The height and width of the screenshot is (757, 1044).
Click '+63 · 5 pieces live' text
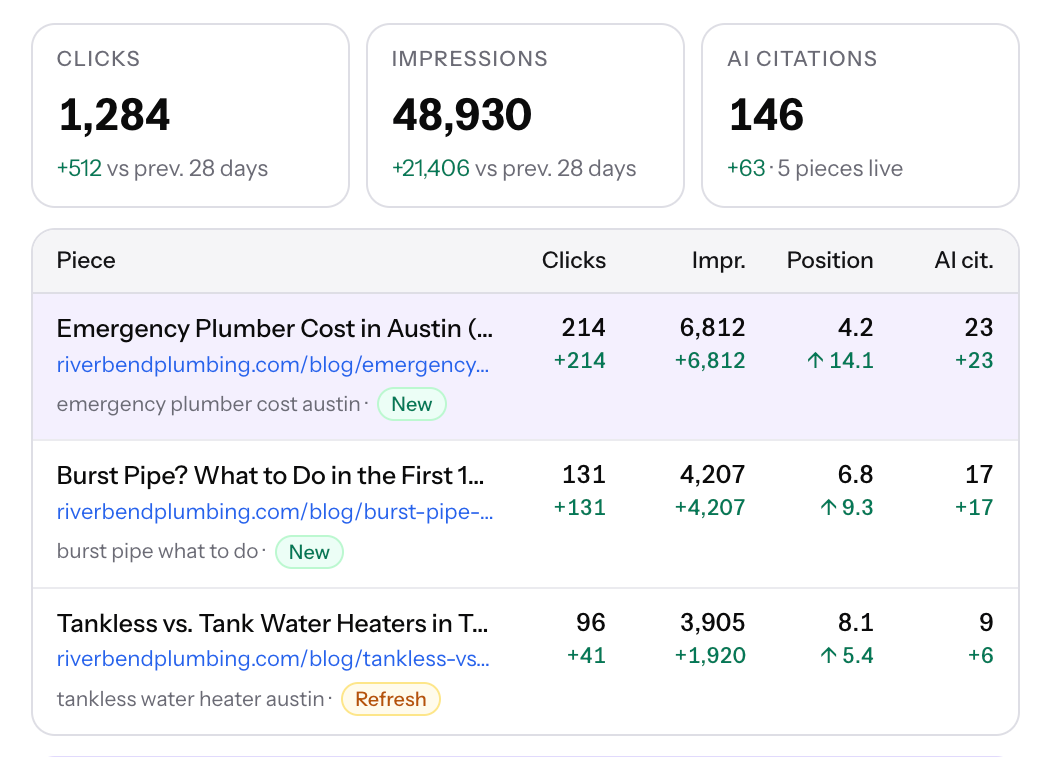point(815,168)
